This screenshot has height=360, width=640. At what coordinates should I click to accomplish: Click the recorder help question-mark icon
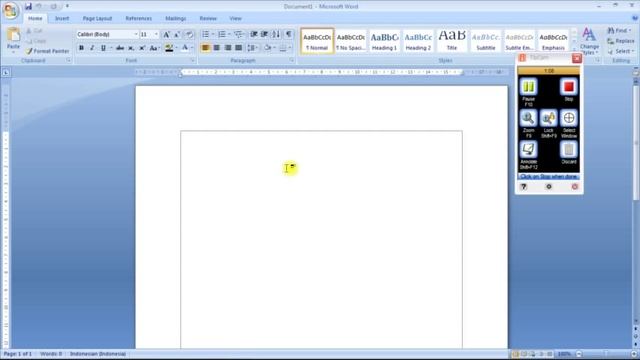[524, 187]
